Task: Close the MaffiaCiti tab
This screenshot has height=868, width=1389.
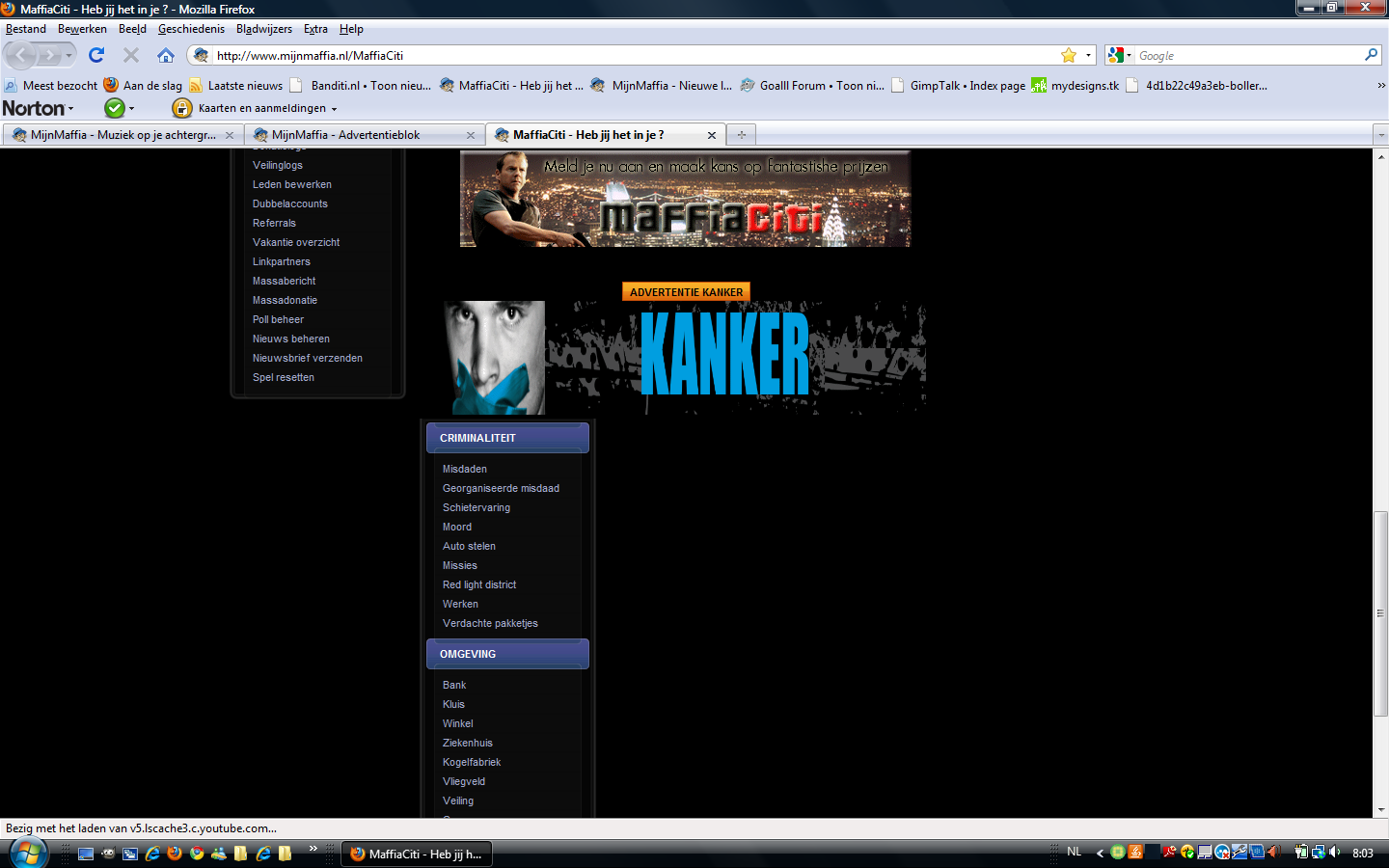Action: click(x=712, y=135)
